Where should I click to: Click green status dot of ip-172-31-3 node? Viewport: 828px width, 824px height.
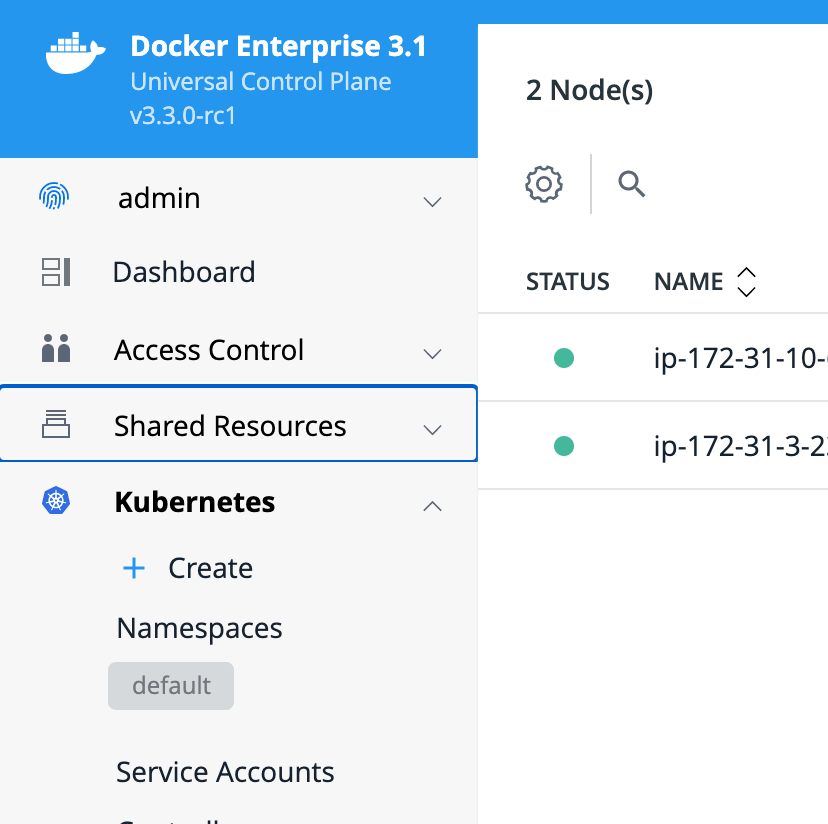[x=564, y=446]
